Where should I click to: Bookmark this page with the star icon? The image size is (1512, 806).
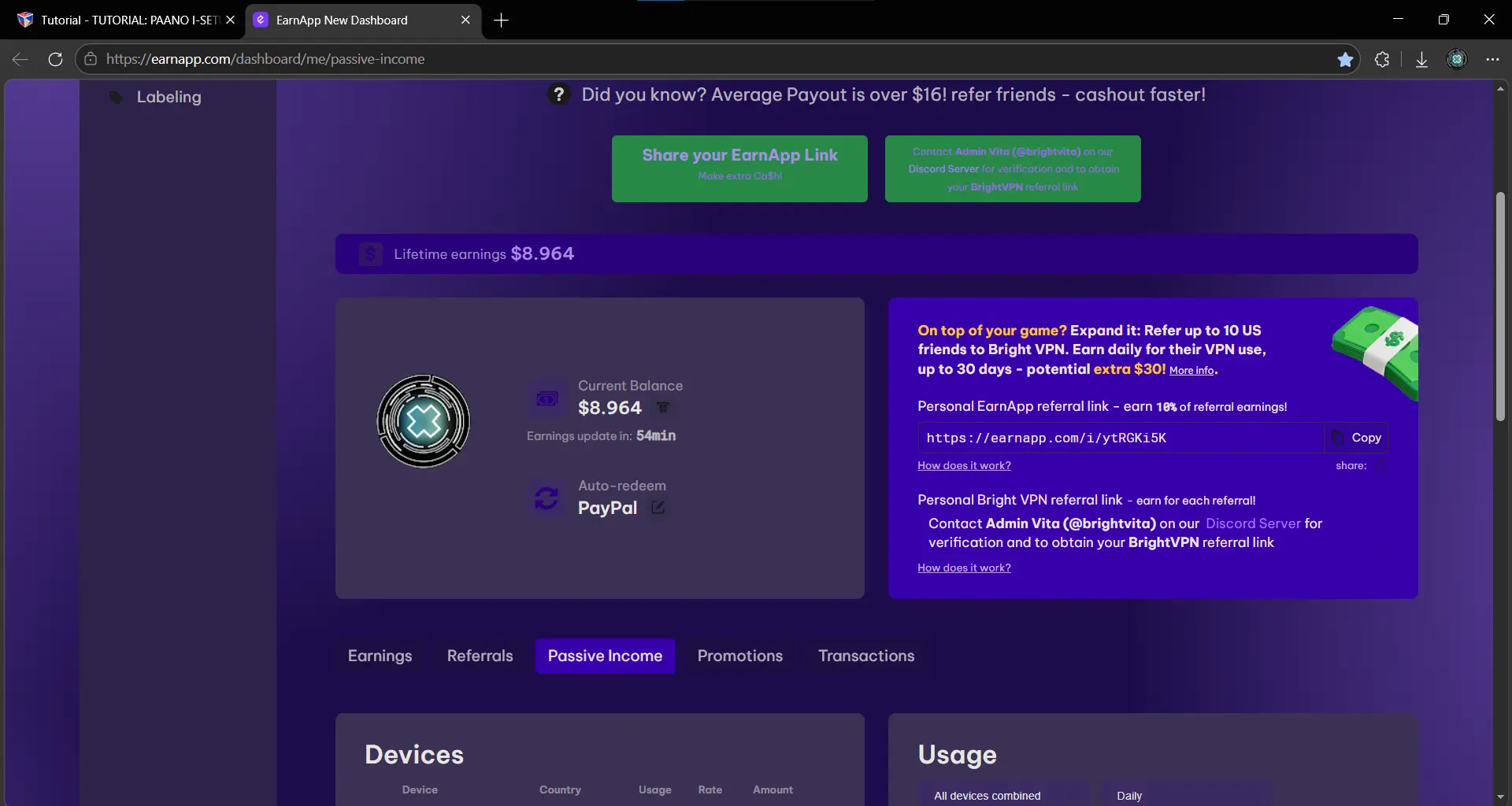point(1345,60)
